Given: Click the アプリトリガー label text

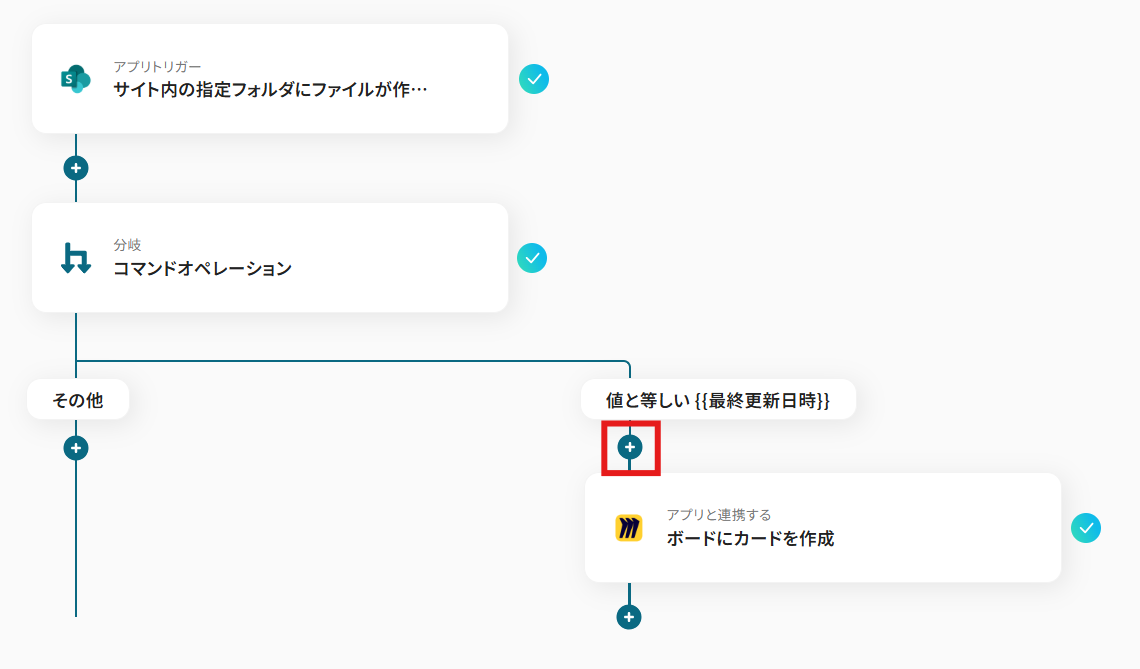Looking at the screenshot, I should (x=157, y=67).
